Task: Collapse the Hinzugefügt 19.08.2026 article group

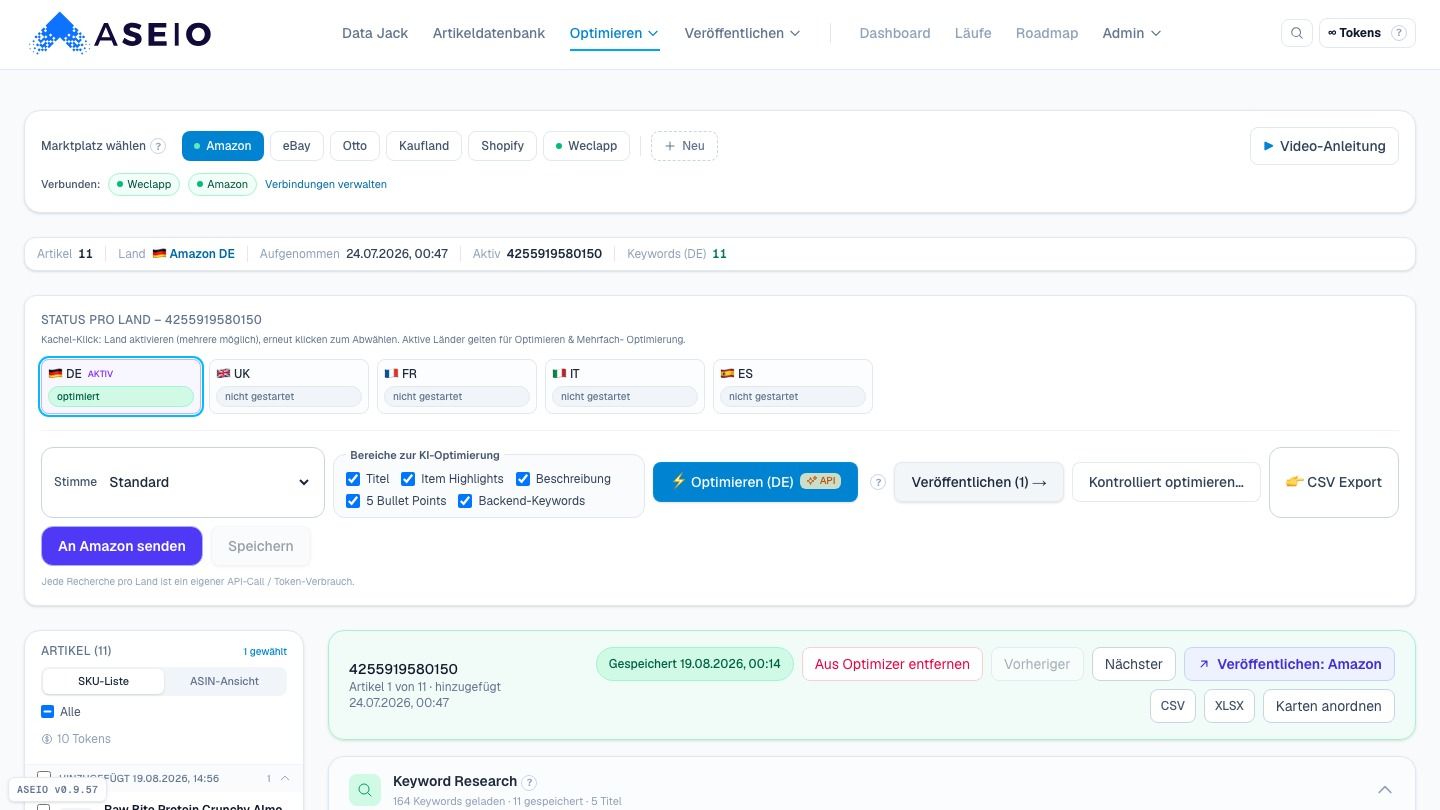Action: click(285, 778)
